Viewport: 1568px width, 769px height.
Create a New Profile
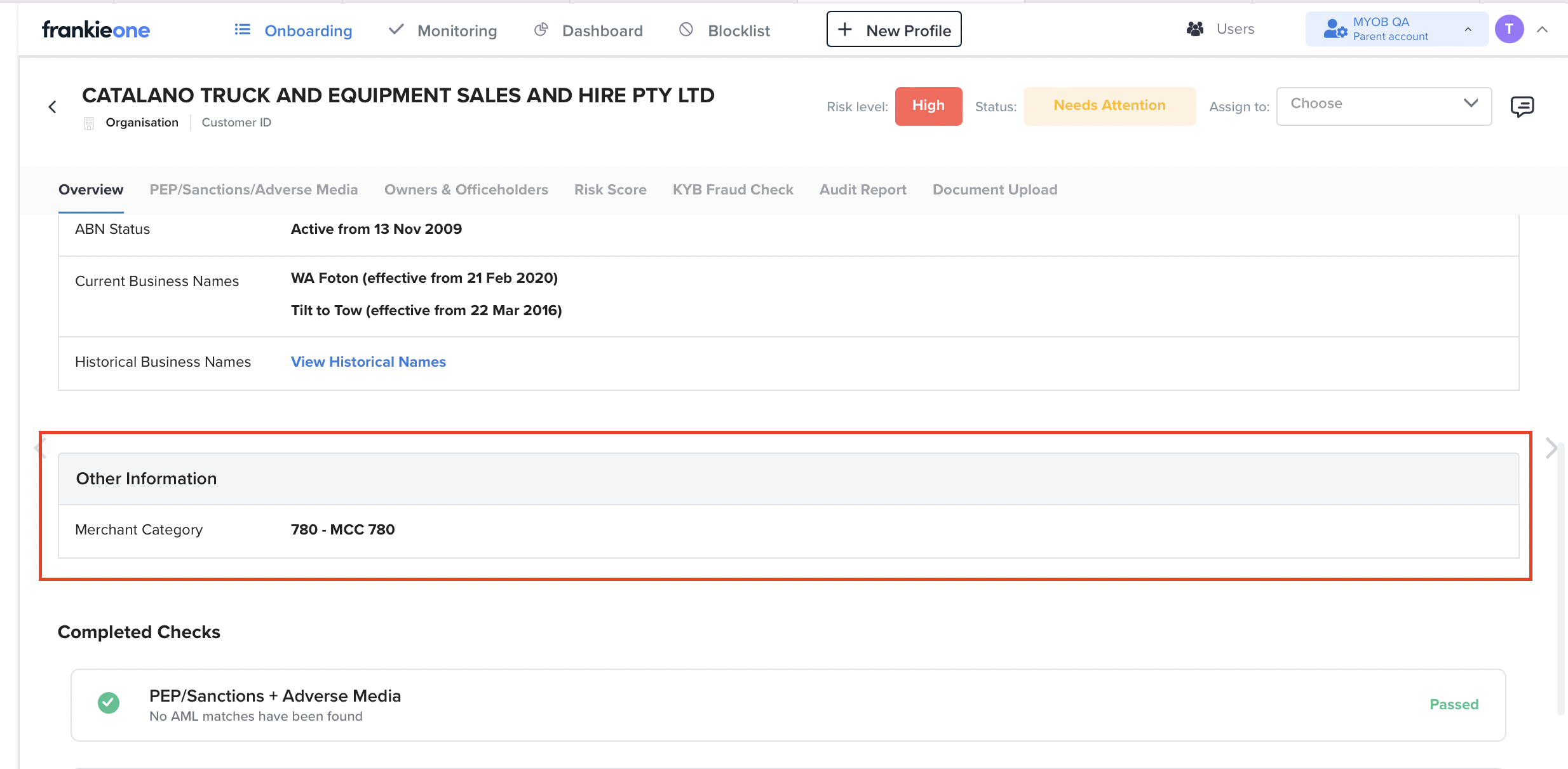tap(894, 29)
